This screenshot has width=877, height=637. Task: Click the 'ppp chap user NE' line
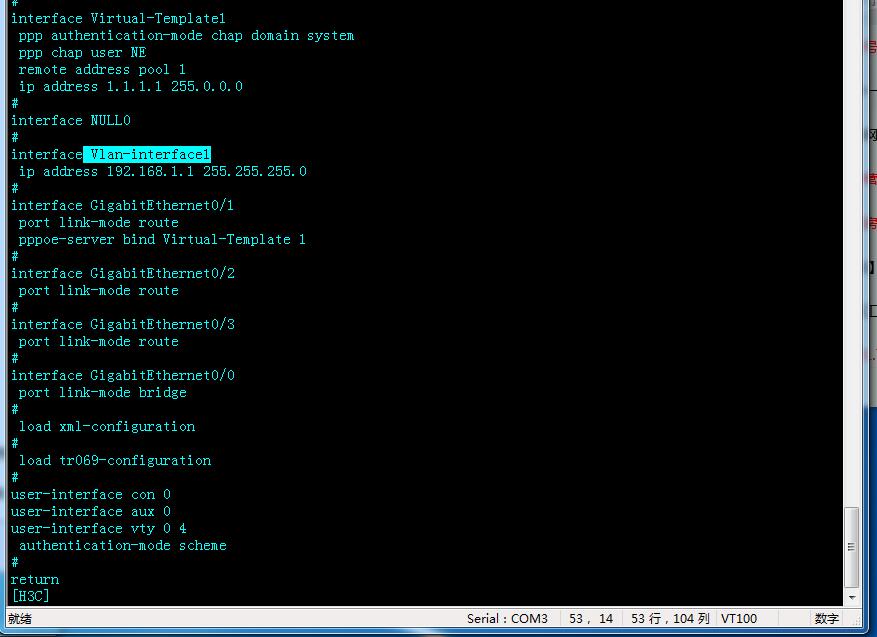tap(82, 53)
